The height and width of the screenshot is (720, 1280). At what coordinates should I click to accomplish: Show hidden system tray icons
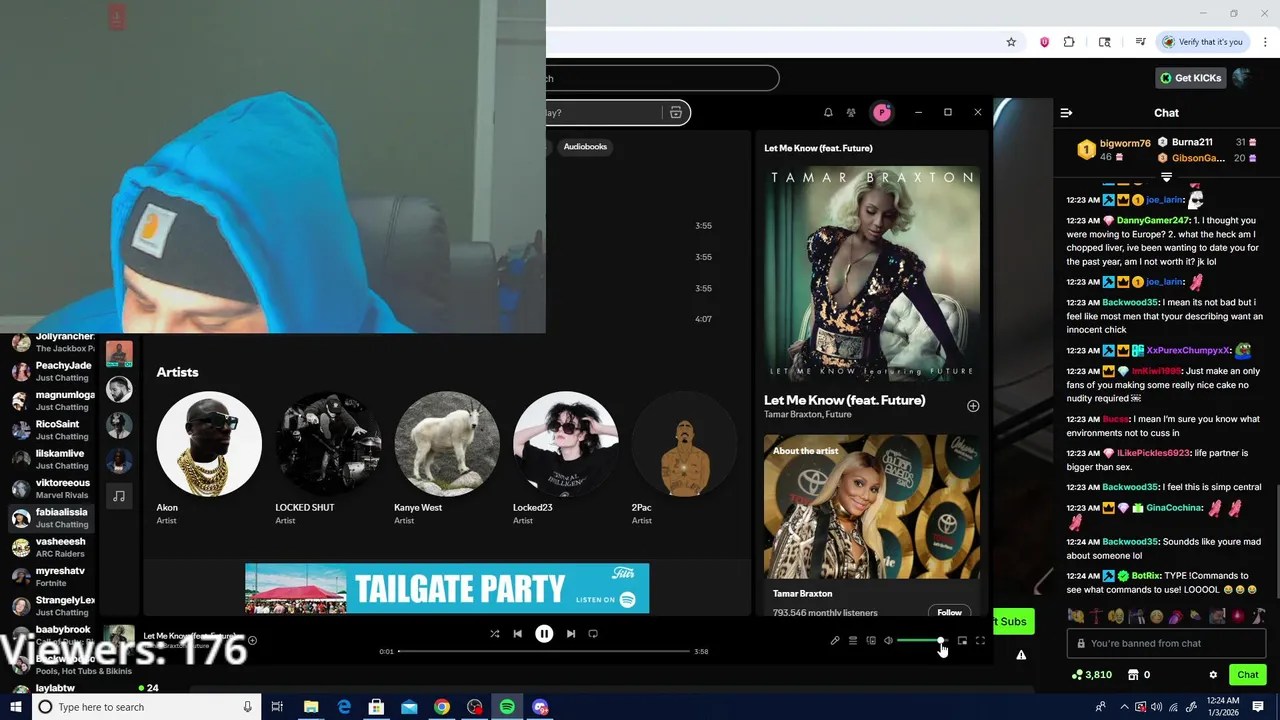click(1123, 707)
